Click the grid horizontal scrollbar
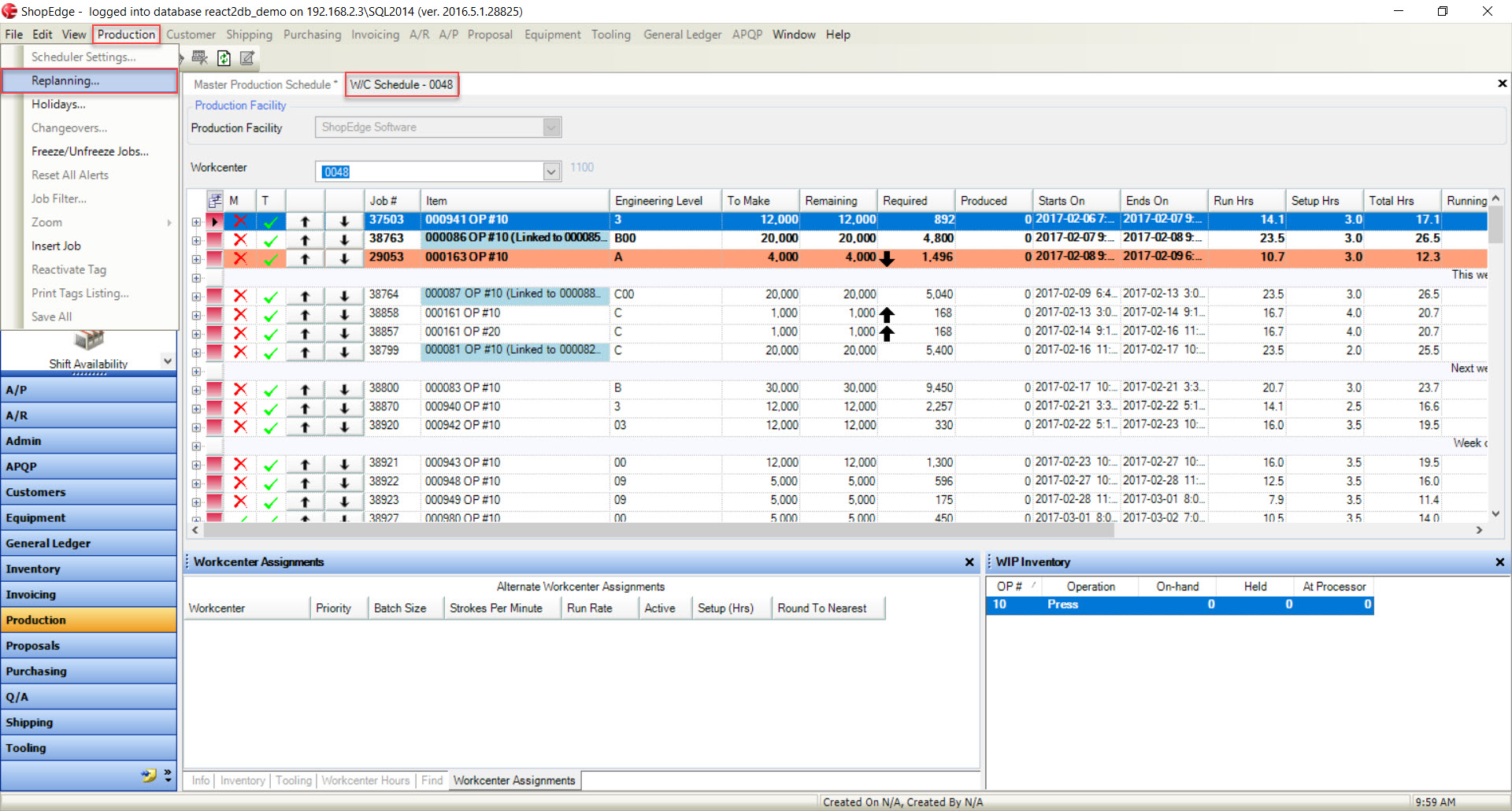 point(659,530)
